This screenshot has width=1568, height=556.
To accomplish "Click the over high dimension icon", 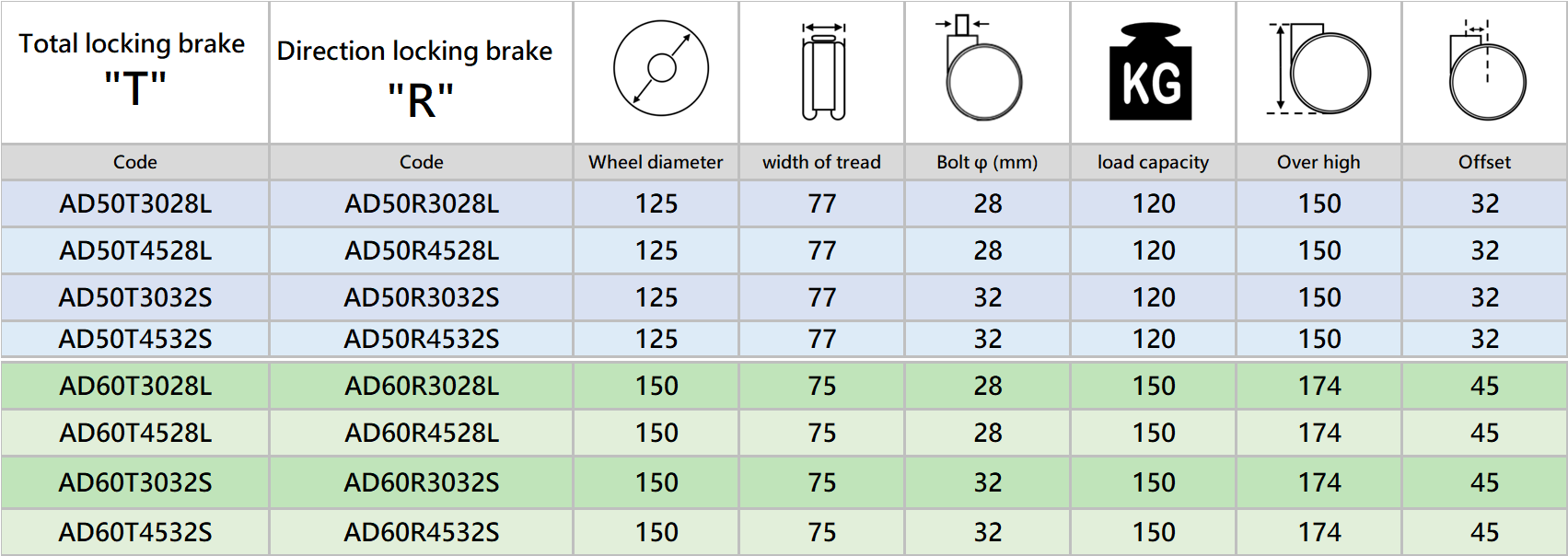I will pyautogui.click(x=1319, y=69).
